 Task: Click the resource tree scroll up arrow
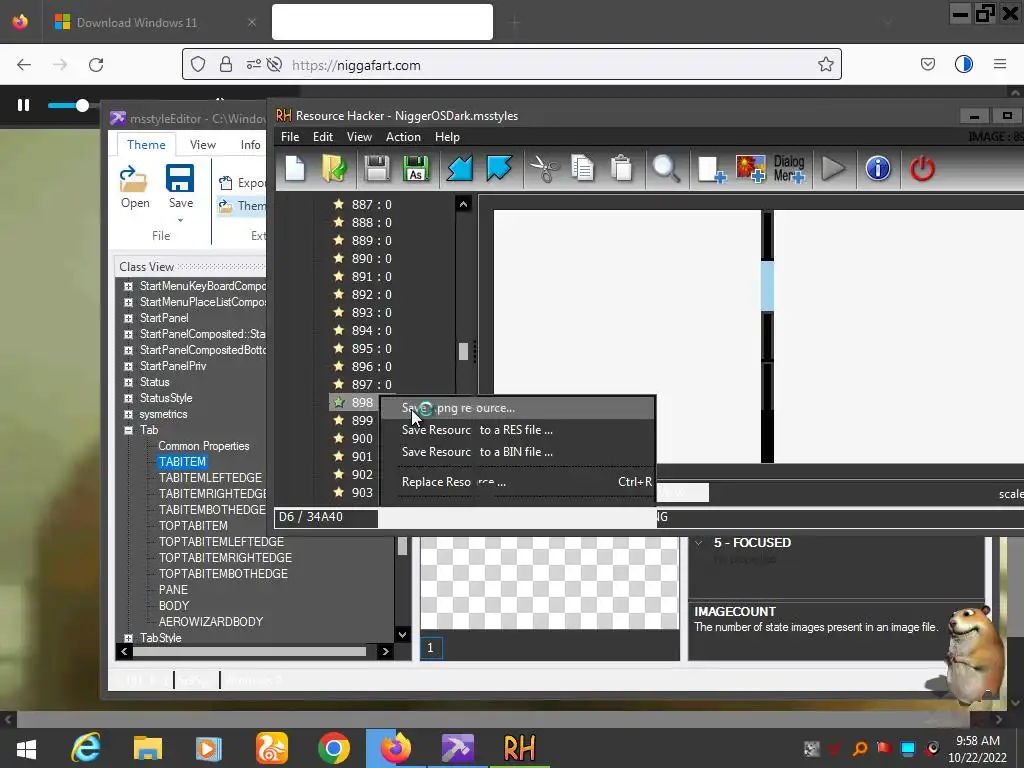(463, 204)
